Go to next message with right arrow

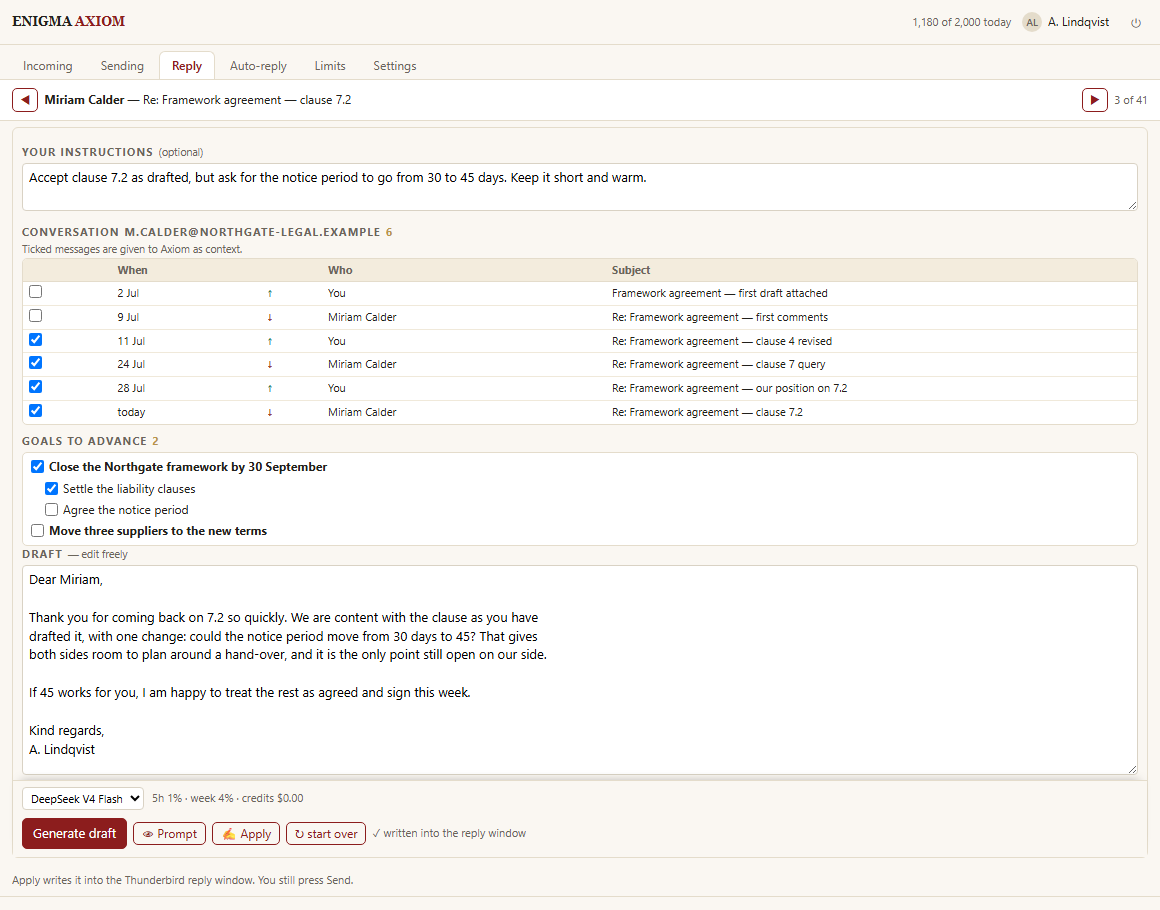[1094, 100]
